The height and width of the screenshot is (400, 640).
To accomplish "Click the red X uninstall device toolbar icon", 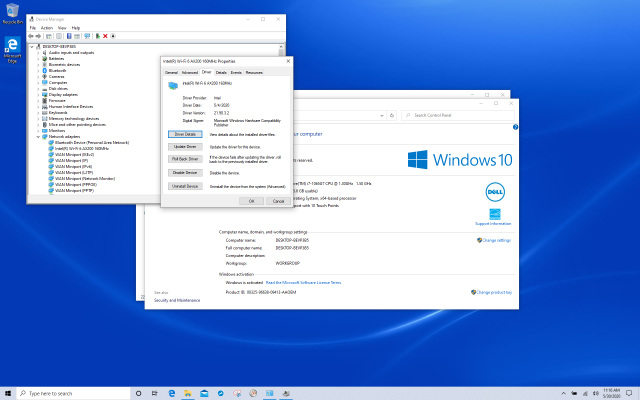I will coord(105,36).
